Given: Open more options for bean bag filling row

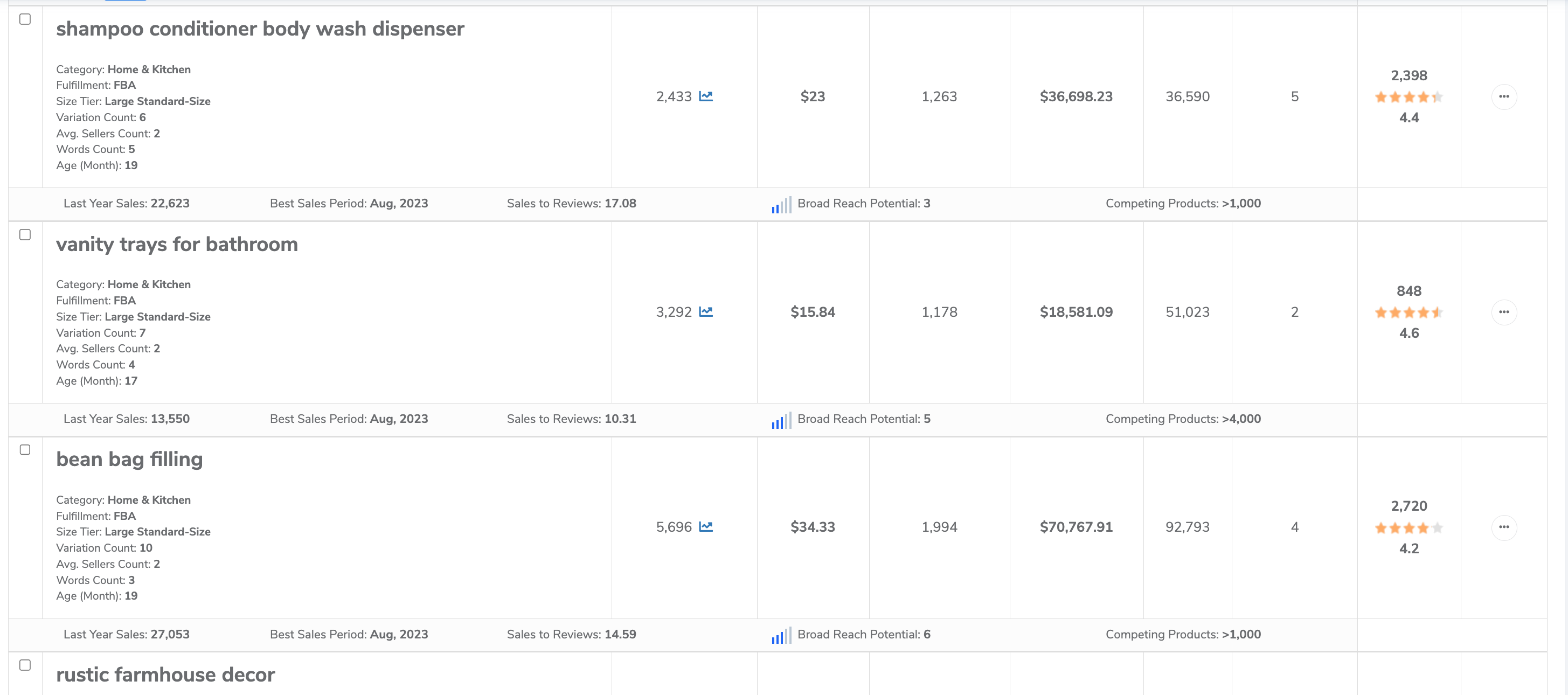Looking at the screenshot, I should [x=1503, y=526].
